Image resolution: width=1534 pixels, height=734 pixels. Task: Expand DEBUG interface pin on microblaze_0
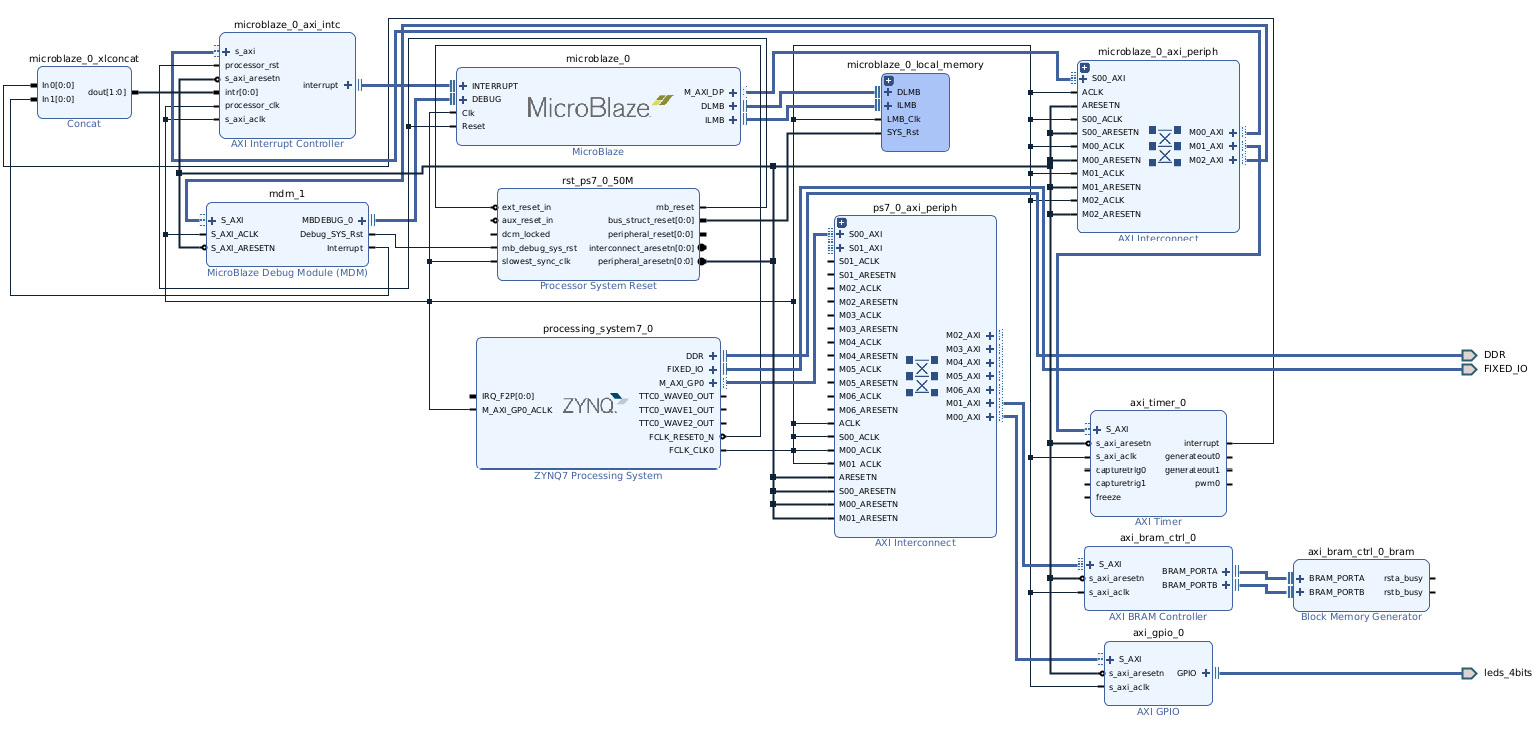(463, 99)
